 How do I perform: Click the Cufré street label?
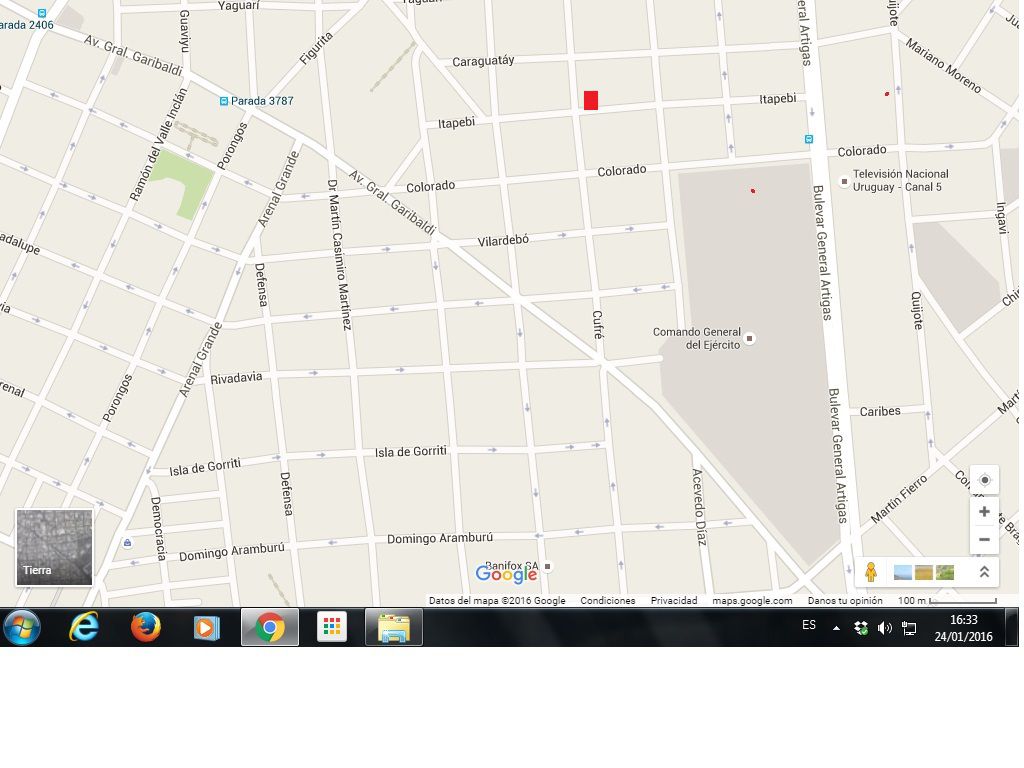tap(598, 325)
